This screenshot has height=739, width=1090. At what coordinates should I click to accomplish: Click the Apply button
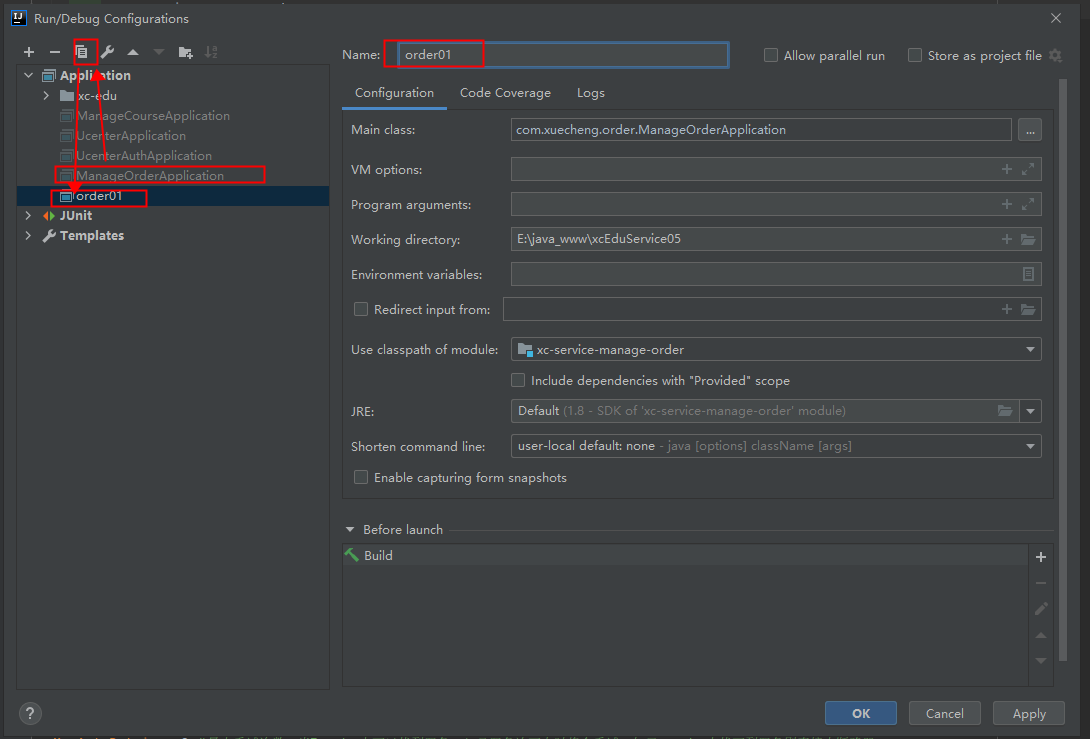[x=1029, y=713]
